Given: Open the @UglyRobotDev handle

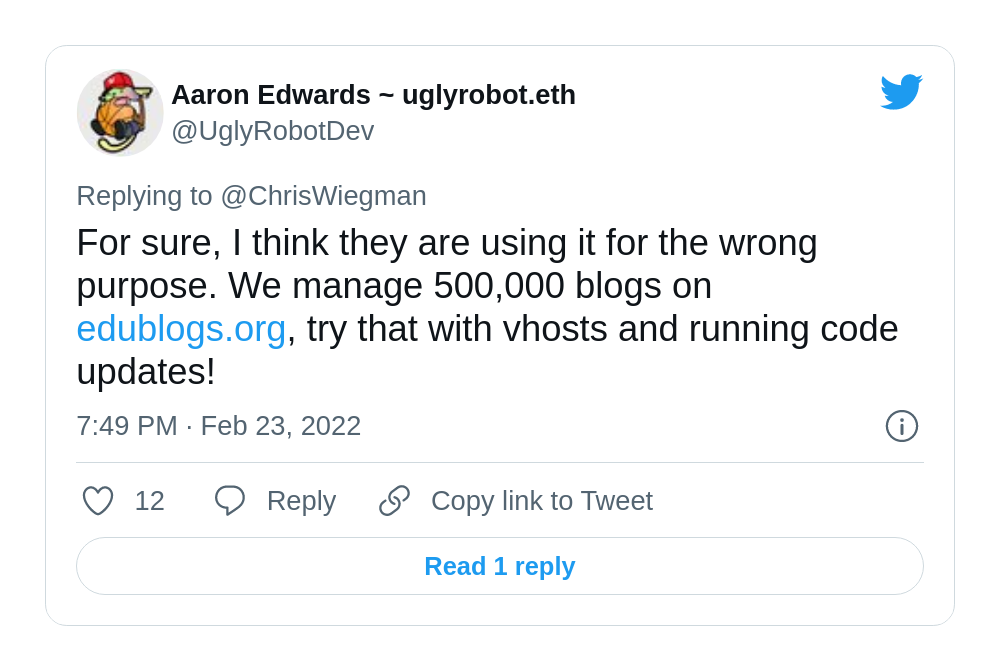Looking at the screenshot, I should click(273, 131).
